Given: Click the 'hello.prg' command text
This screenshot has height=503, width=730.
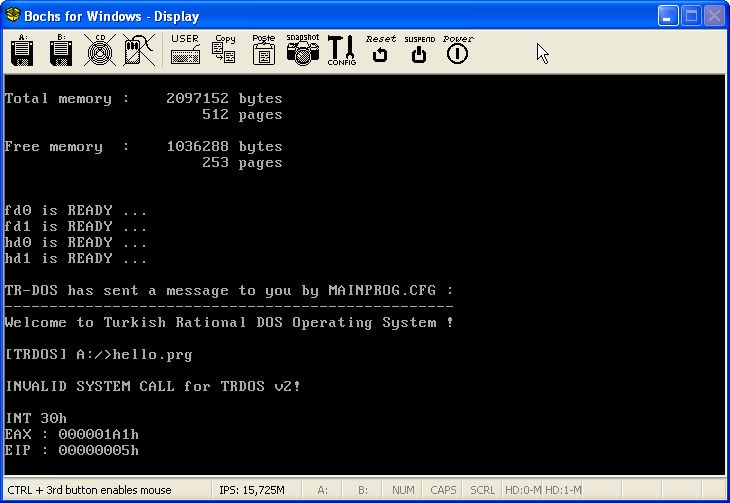Looking at the screenshot, I should (152, 355).
